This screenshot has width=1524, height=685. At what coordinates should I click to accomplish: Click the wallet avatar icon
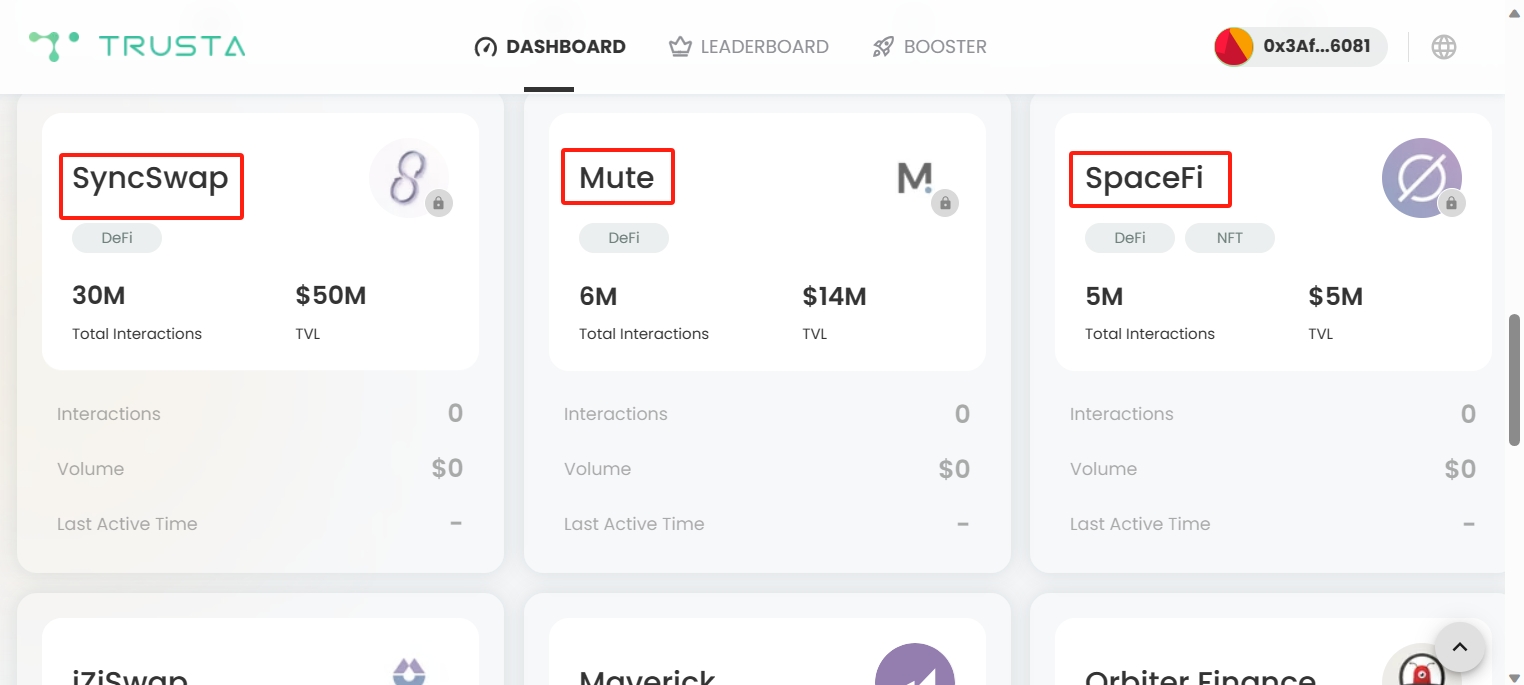(x=1234, y=47)
